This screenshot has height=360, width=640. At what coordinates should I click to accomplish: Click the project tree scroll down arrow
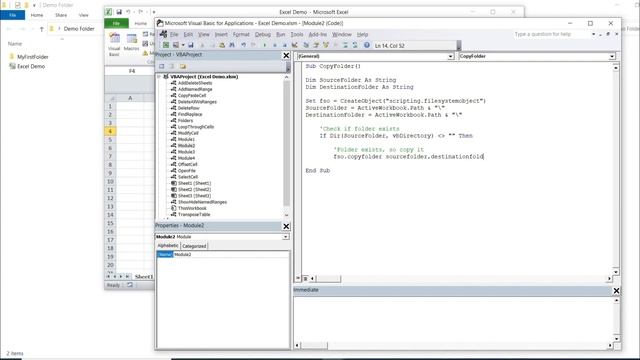[x=286, y=215]
